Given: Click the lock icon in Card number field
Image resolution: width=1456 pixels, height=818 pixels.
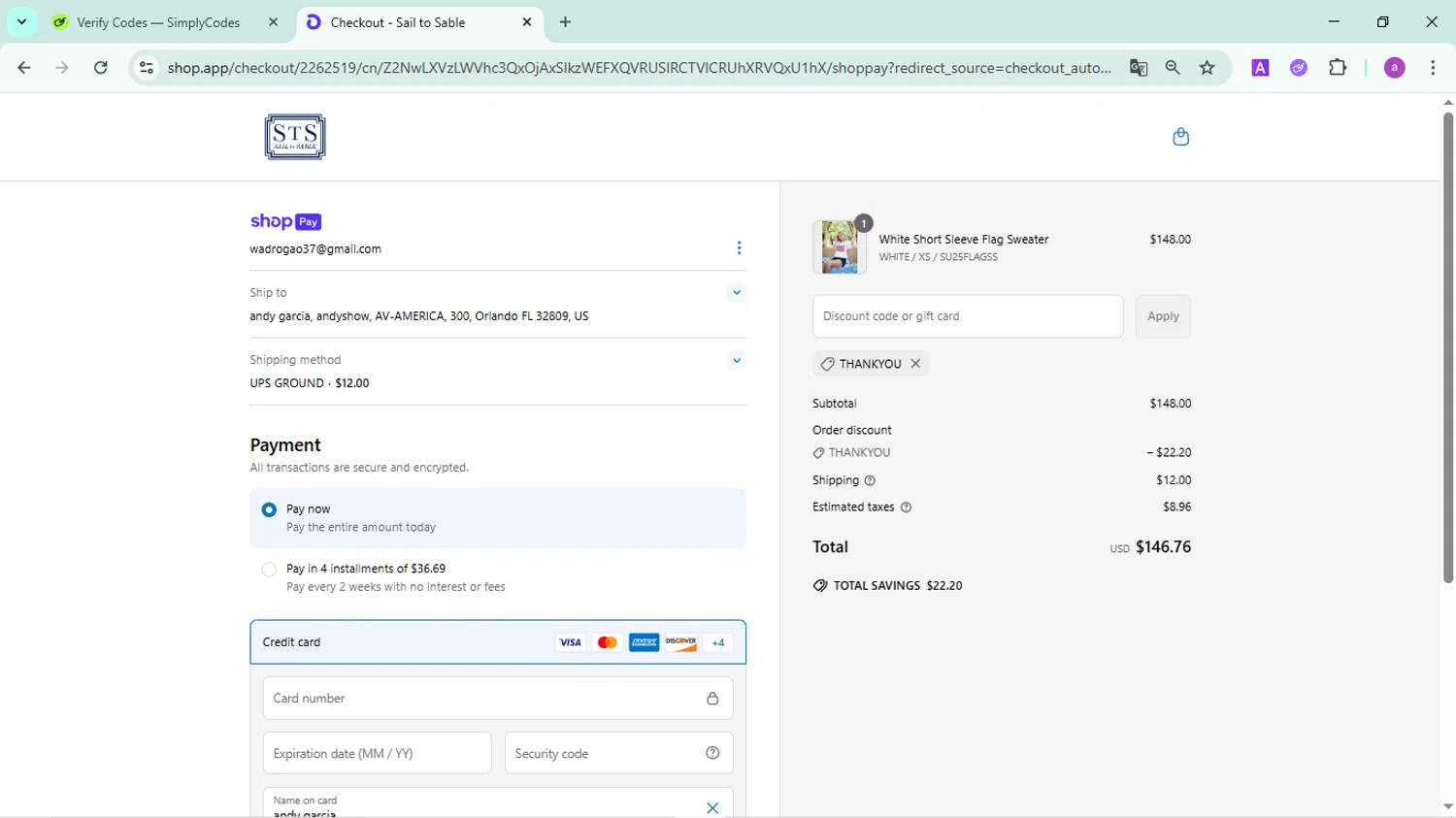Looking at the screenshot, I should [x=712, y=699].
